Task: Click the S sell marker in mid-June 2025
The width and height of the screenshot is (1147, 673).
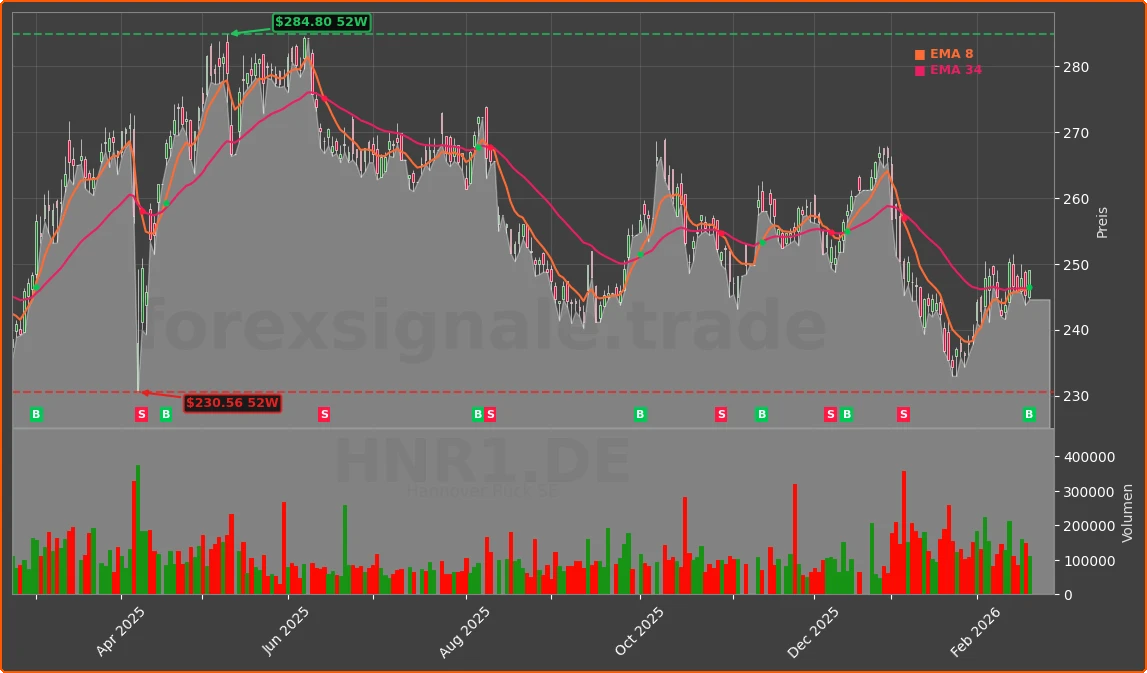Action: tap(324, 415)
